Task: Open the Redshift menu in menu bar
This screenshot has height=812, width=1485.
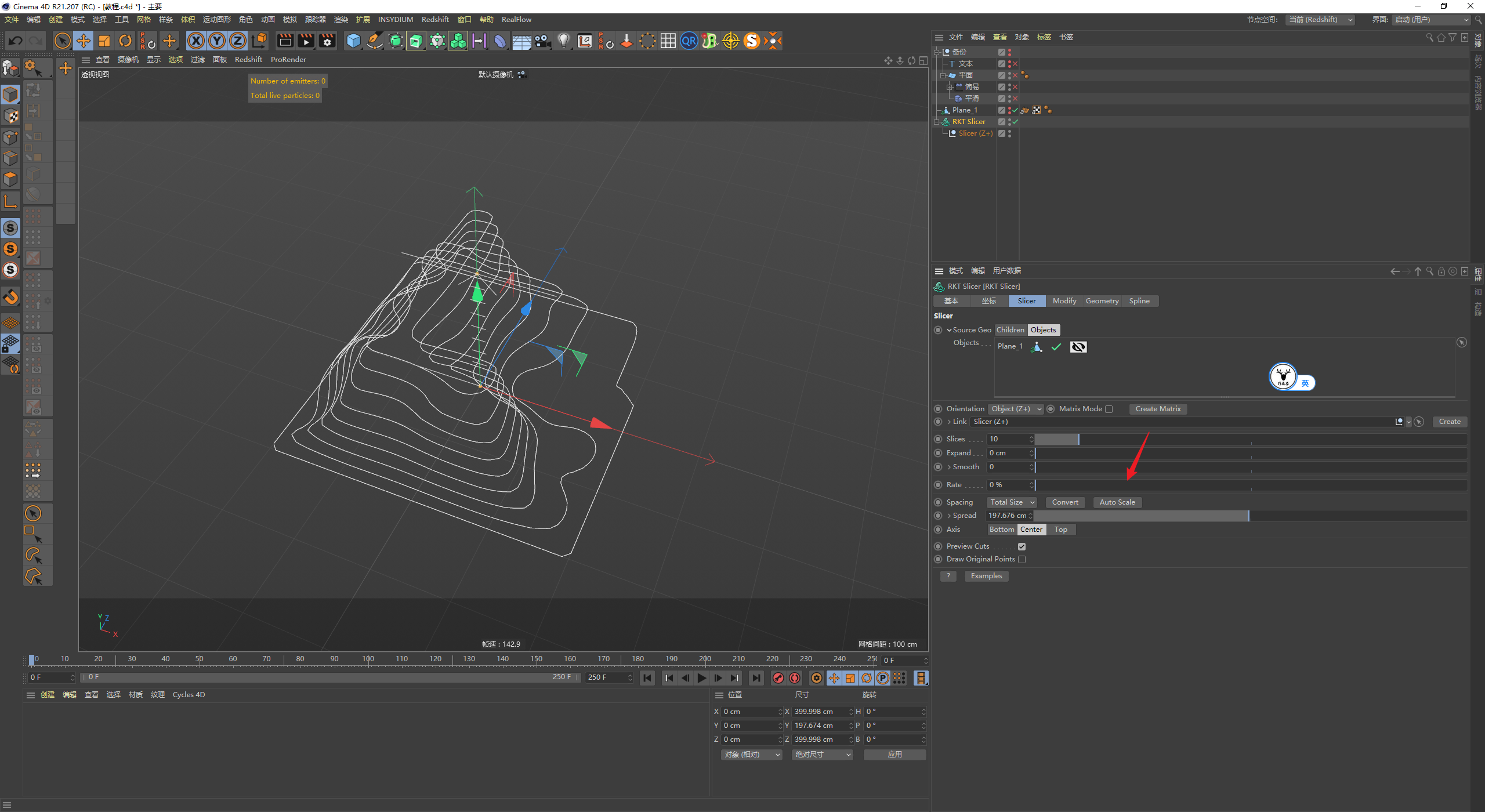Action: [434, 19]
